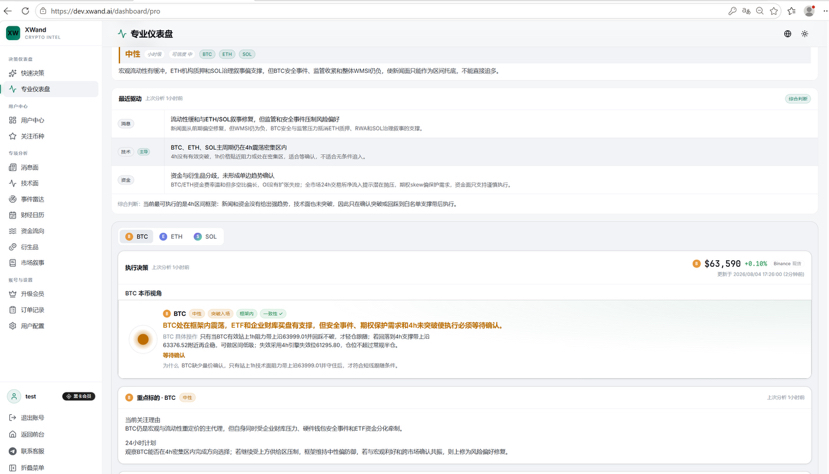Open the browser profile avatar

(809, 11)
